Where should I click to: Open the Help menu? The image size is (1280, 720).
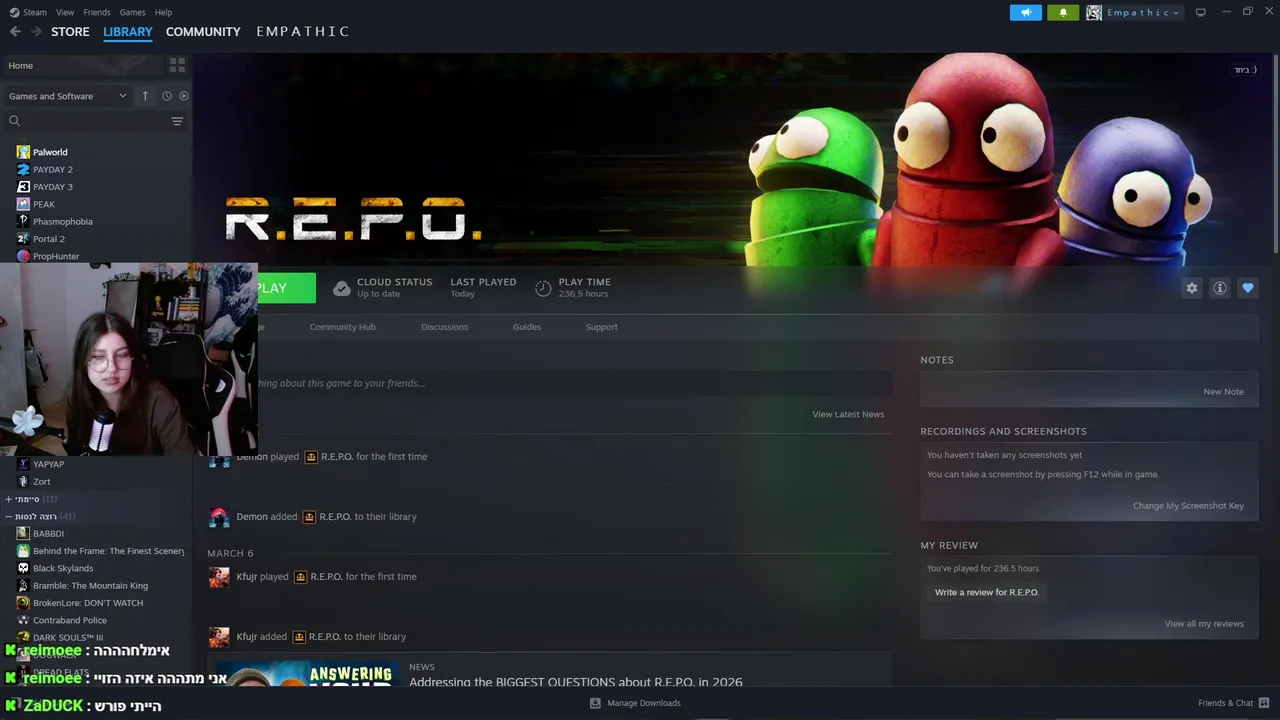pos(163,12)
